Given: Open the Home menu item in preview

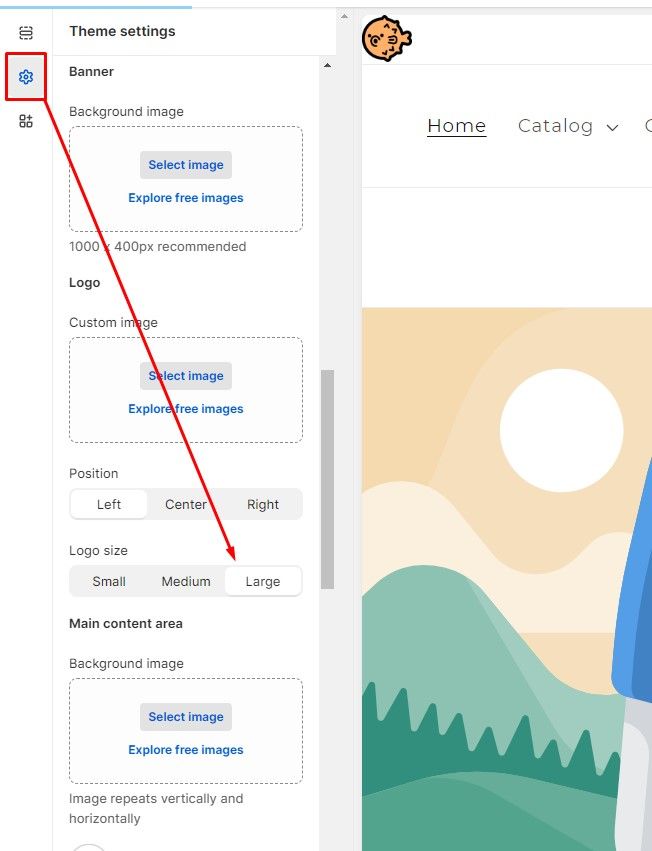Looking at the screenshot, I should 456,126.
